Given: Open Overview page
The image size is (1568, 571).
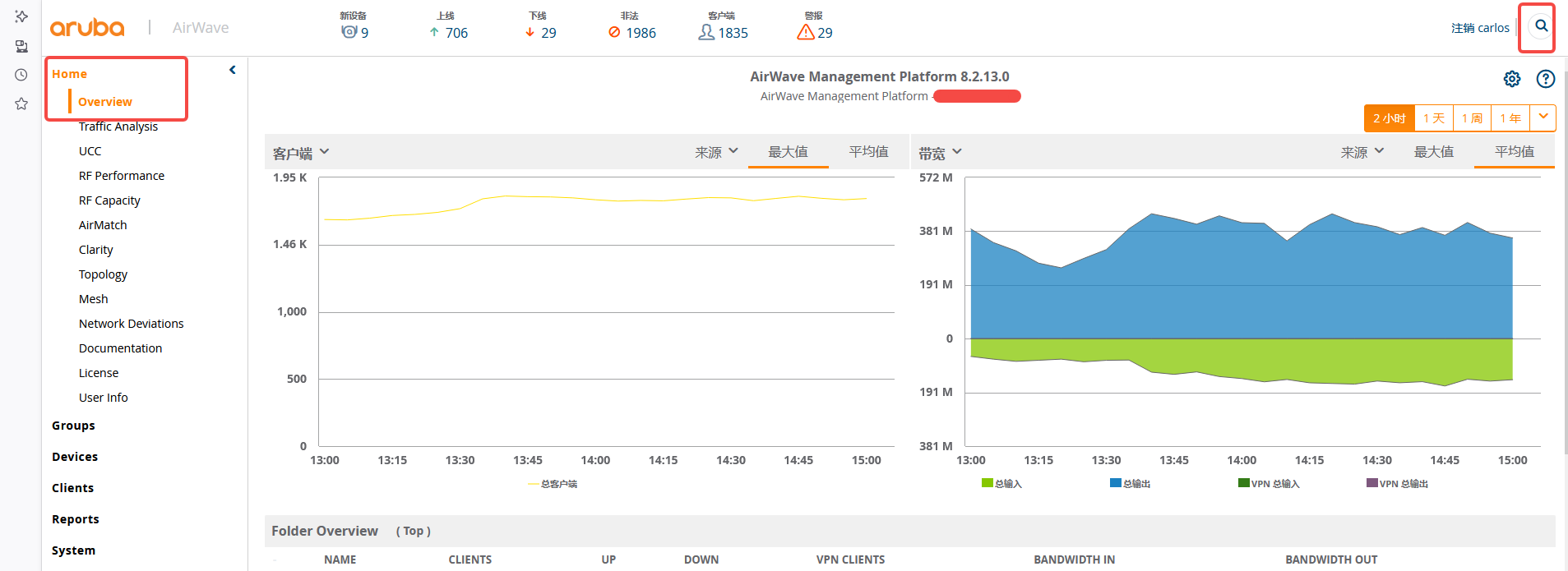Looking at the screenshot, I should (105, 102).
